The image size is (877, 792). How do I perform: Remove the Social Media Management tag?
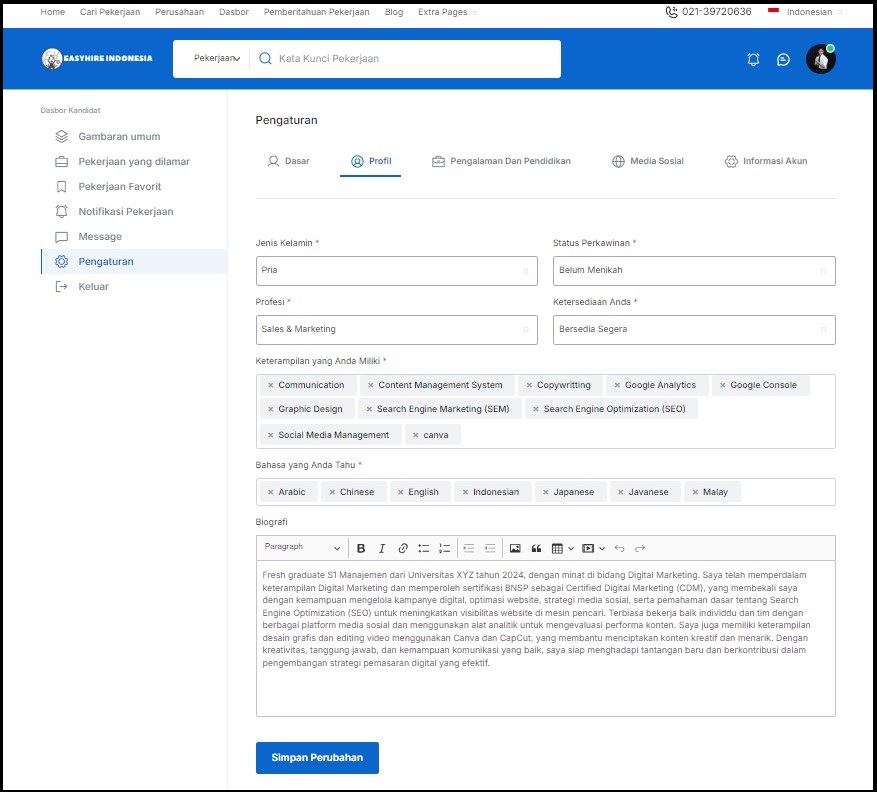tap(270, 435)
